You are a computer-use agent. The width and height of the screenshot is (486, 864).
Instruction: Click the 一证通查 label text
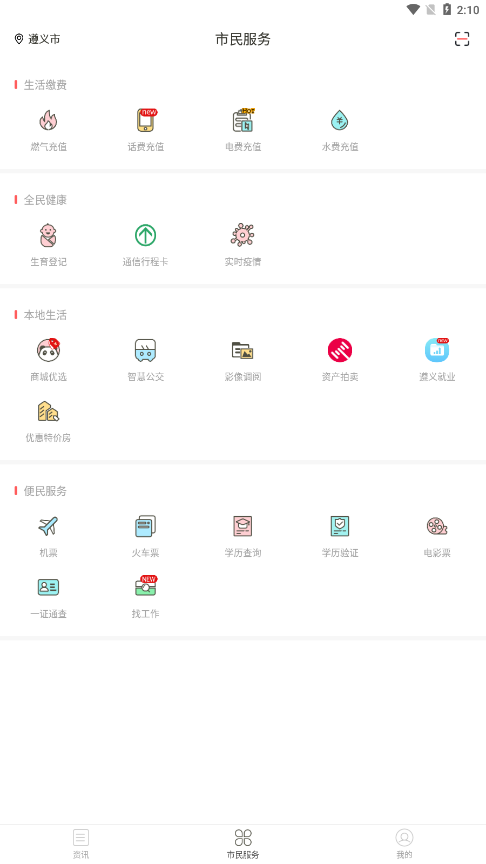click(x=48, y=614)
